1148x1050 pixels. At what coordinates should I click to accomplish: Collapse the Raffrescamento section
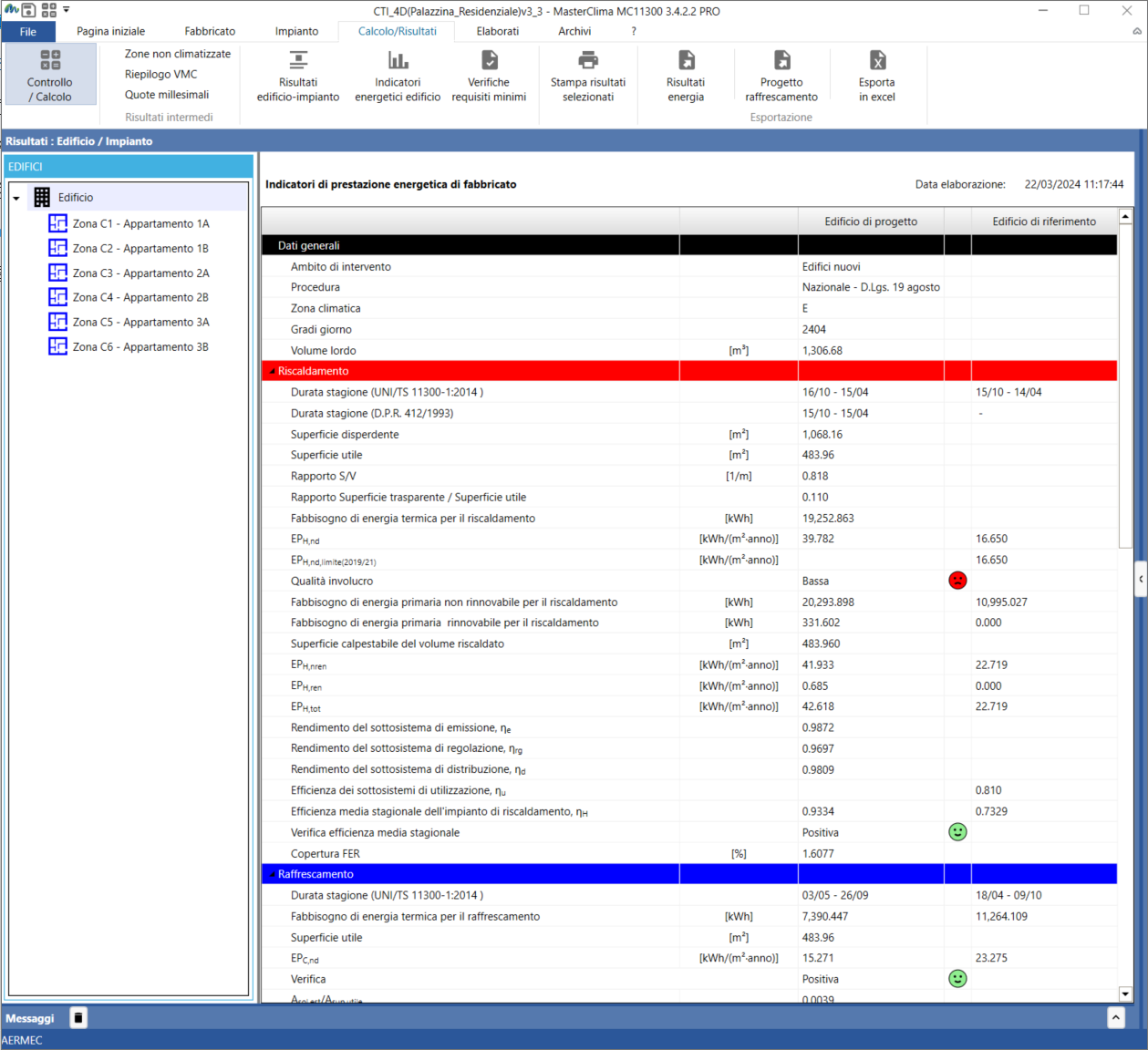pyautogui.click(x=271, y=874)
